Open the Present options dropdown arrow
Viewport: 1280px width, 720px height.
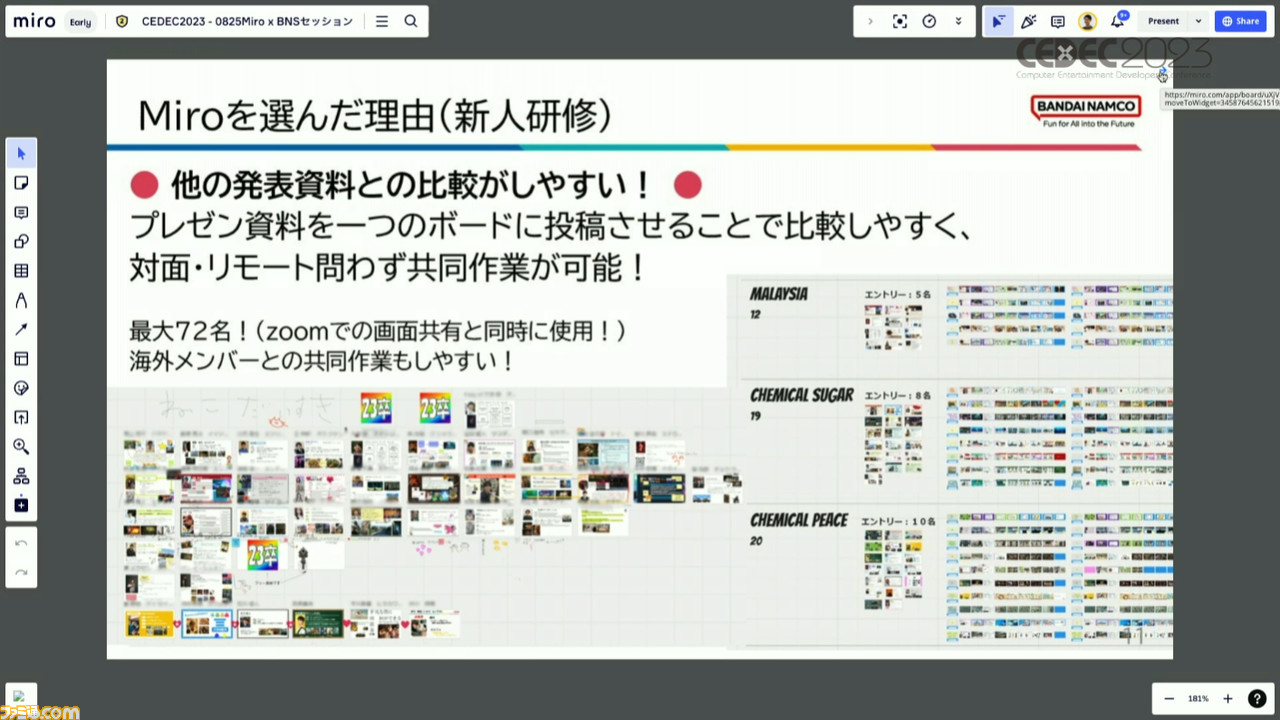coord(1198,21)
